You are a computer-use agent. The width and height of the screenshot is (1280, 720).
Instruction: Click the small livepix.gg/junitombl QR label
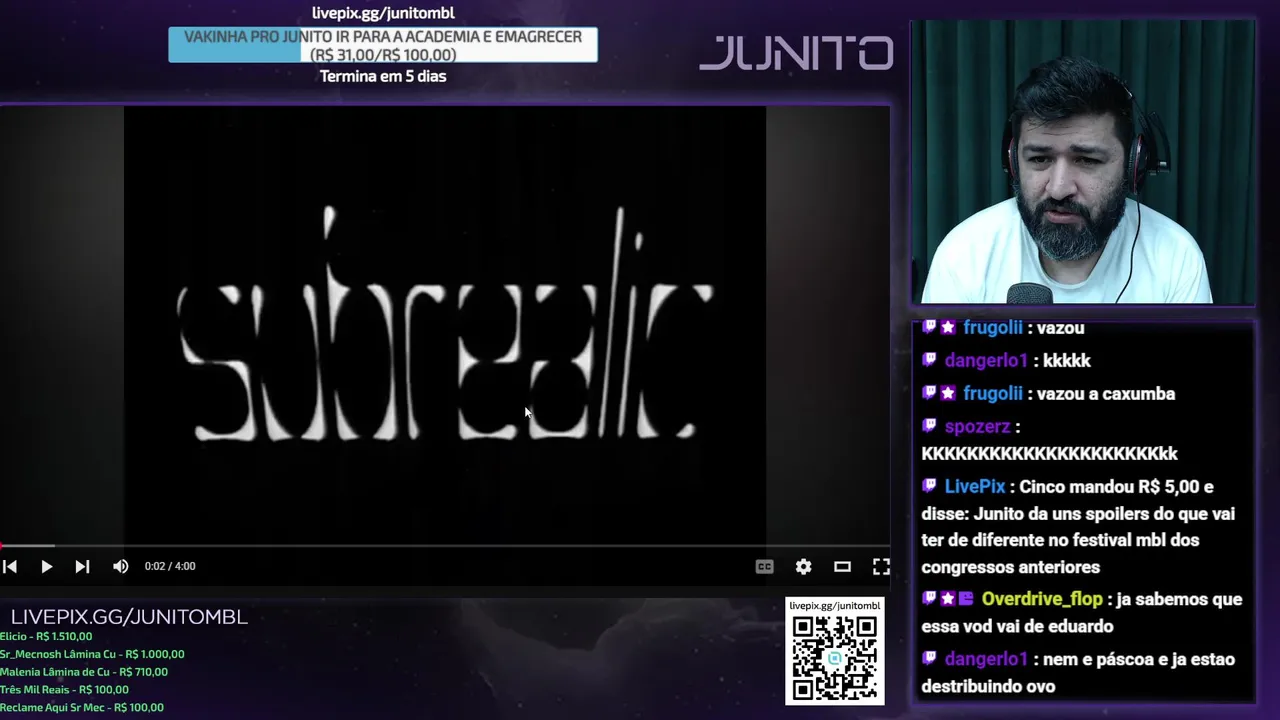pos(835,606)
